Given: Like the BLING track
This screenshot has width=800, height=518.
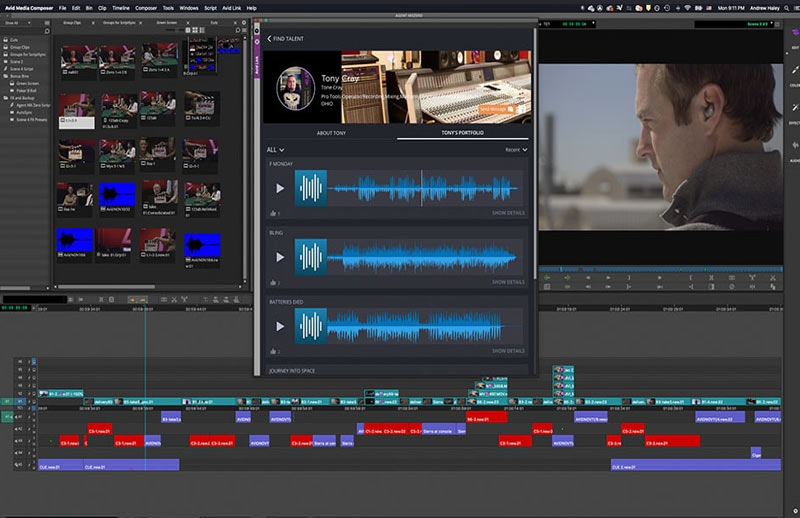Looking at the screenshot, I should (273, 282).
